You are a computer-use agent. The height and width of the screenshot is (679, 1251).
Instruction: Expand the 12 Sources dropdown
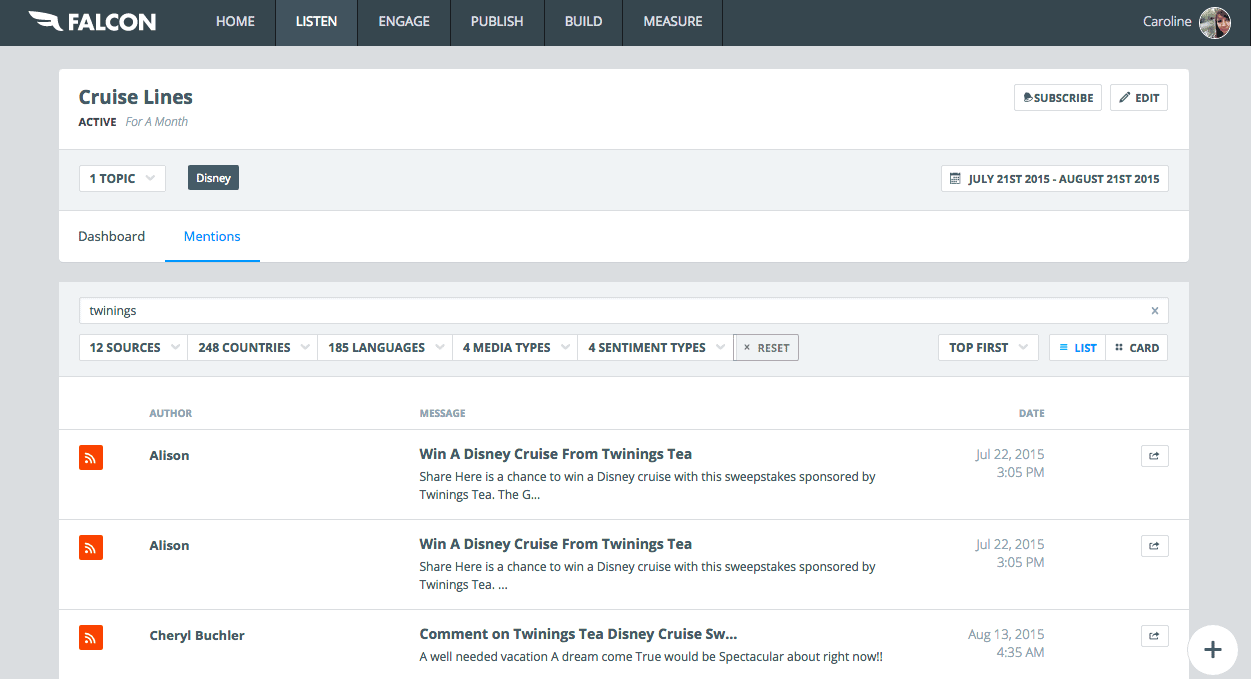coord(133,348)
